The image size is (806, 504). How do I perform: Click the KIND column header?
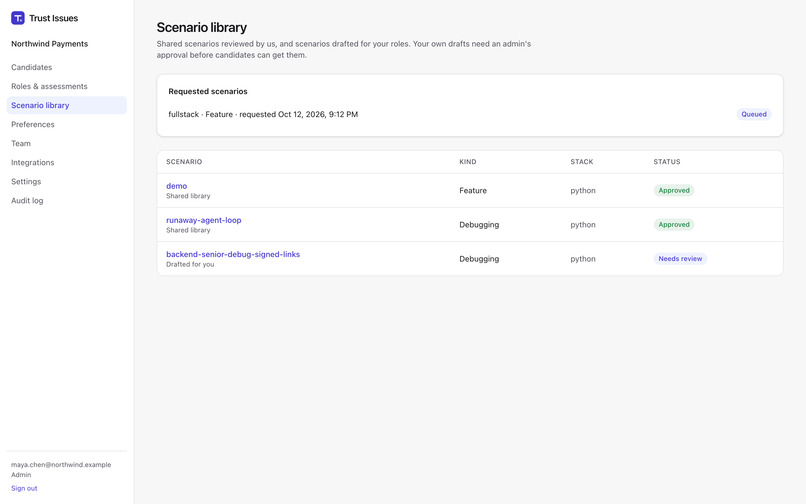point(468,161)
